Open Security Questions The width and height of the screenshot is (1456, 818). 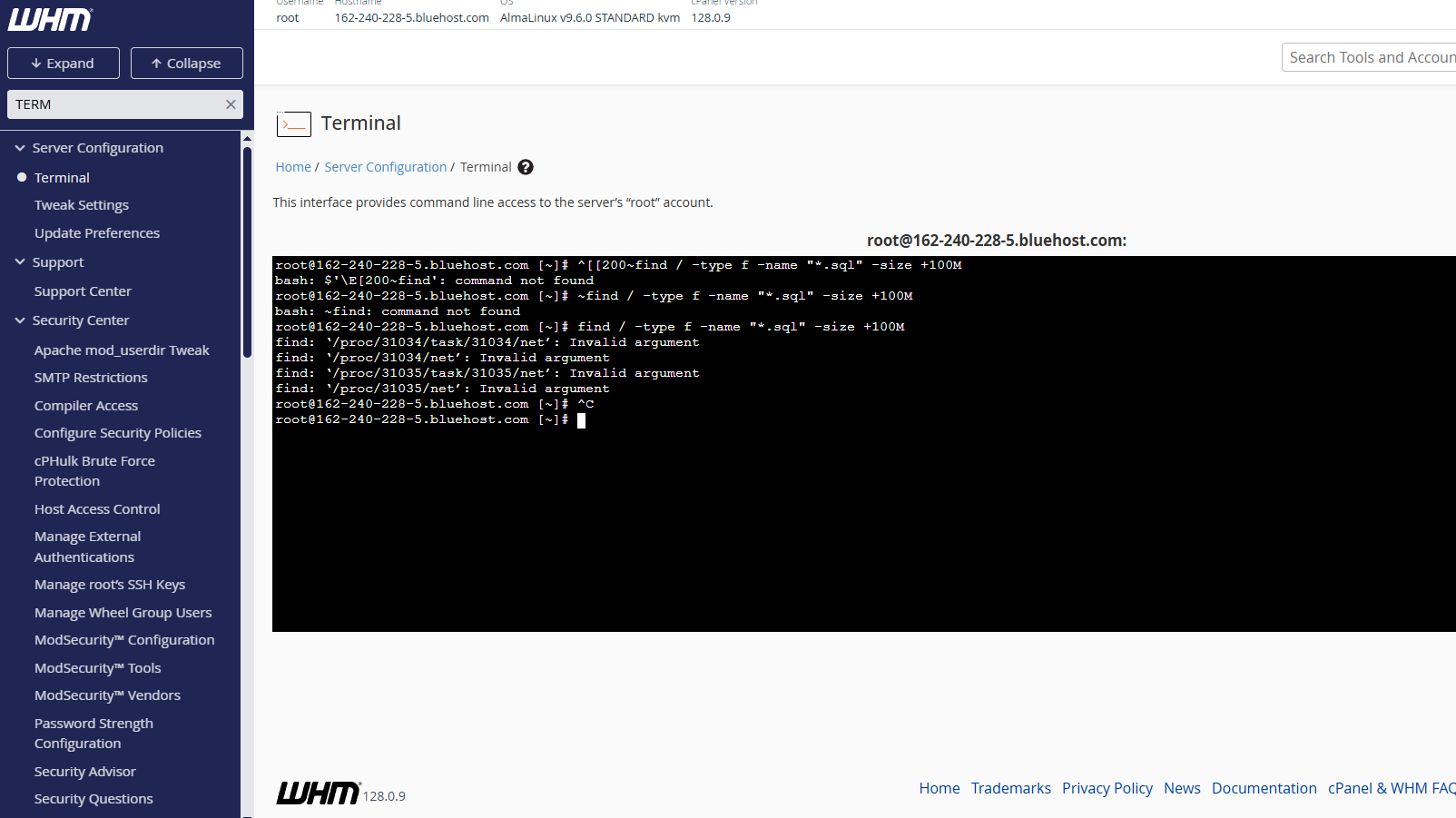(x=93, y=799)
